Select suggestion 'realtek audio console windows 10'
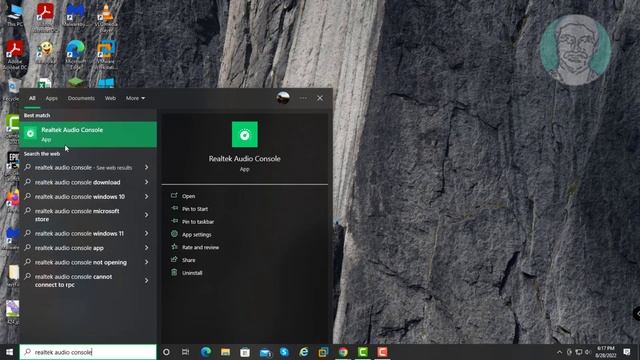Screen dimensions: 640x360 pyautogui.click(x=80, y=197)
